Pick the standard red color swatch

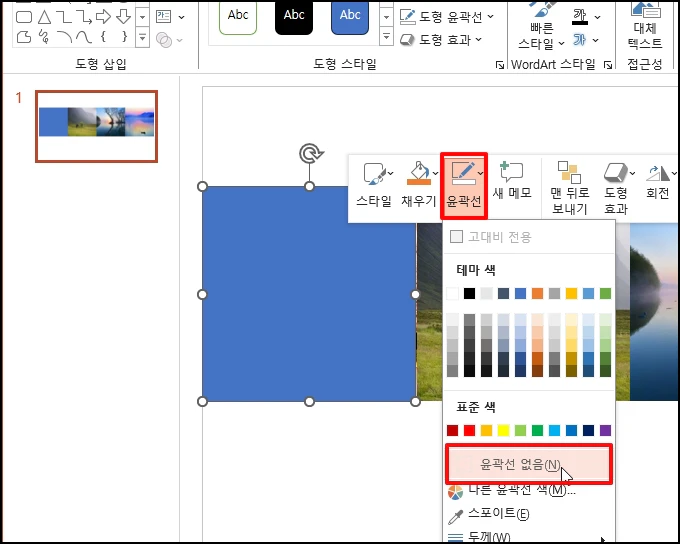pos(469,430)
